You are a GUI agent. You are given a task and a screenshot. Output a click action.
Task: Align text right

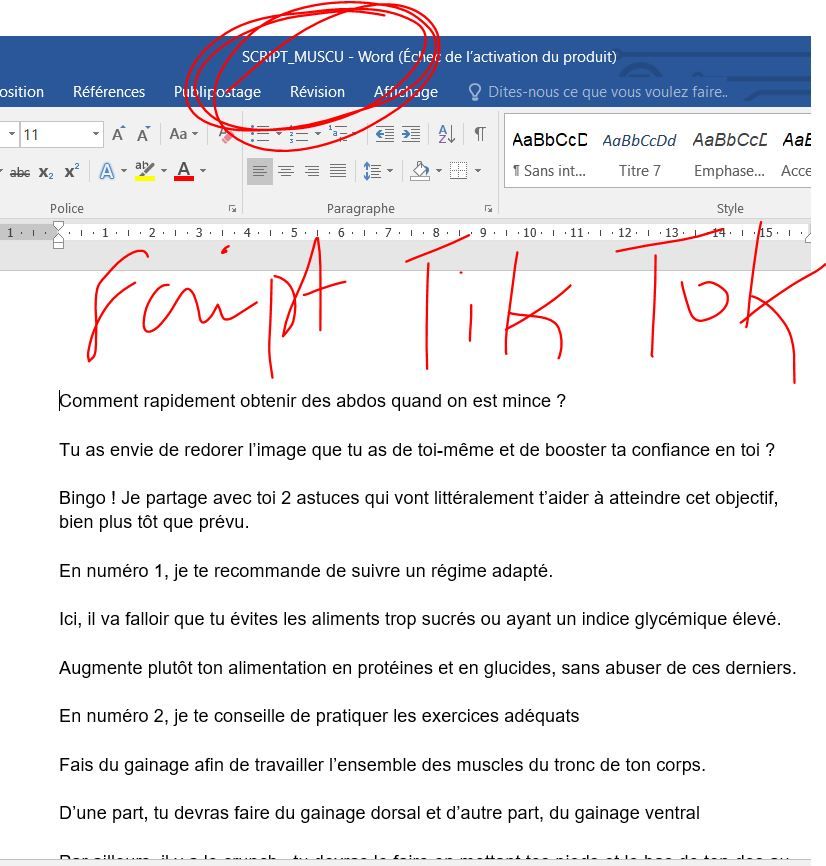[x=312, y=171]
